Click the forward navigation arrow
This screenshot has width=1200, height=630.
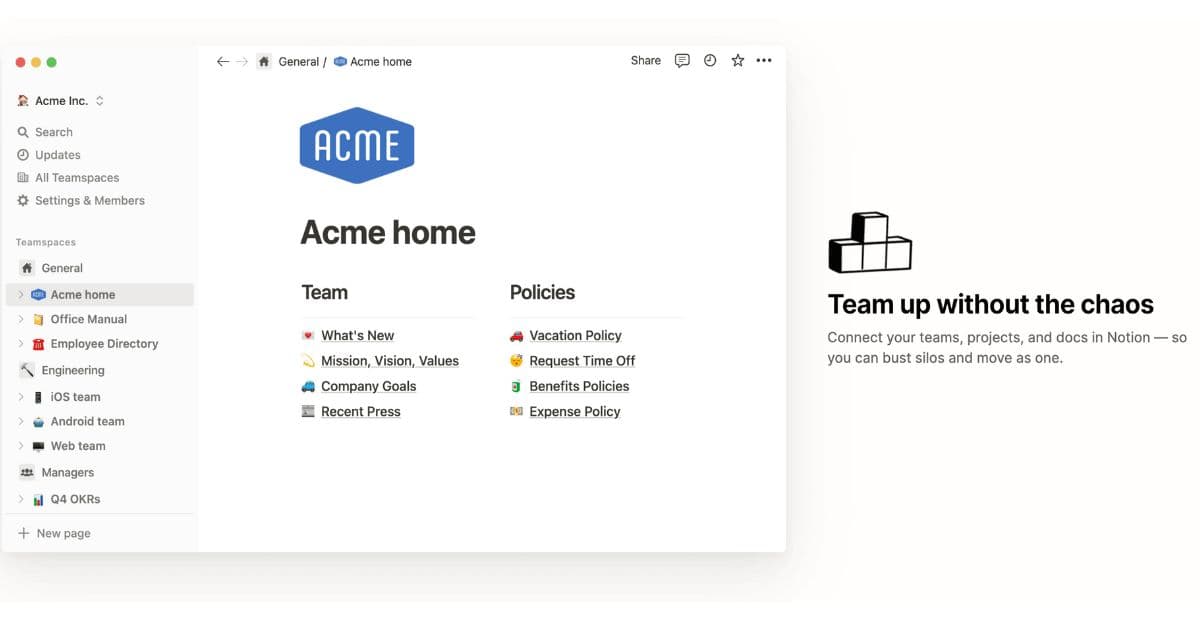pos(241,61)
